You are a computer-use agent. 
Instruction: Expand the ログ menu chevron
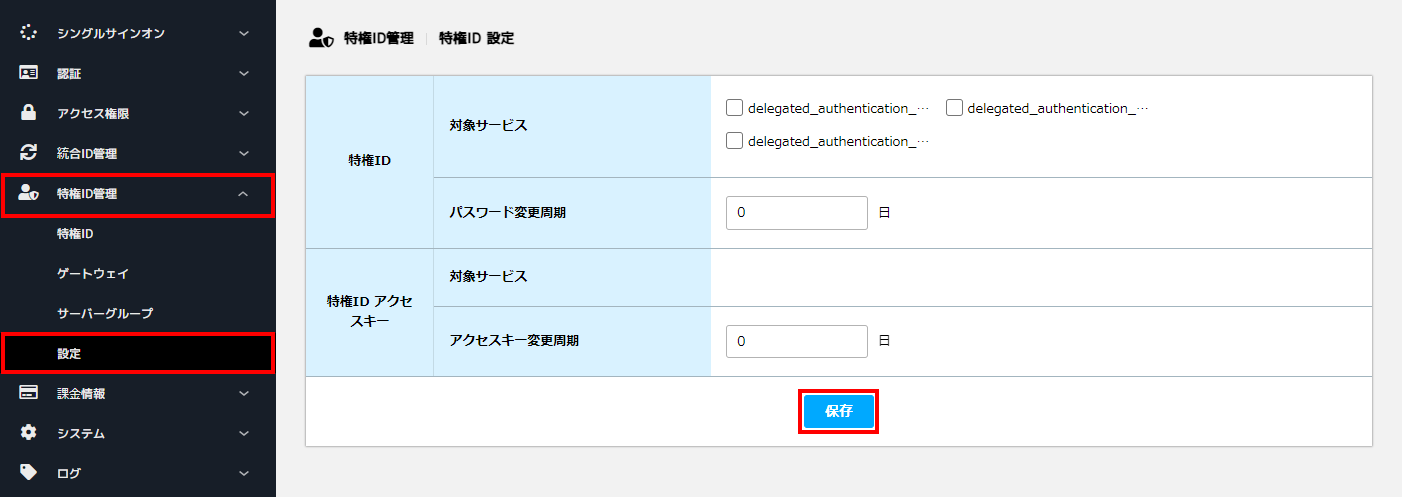pyautogui.click(x=244, y=473)
